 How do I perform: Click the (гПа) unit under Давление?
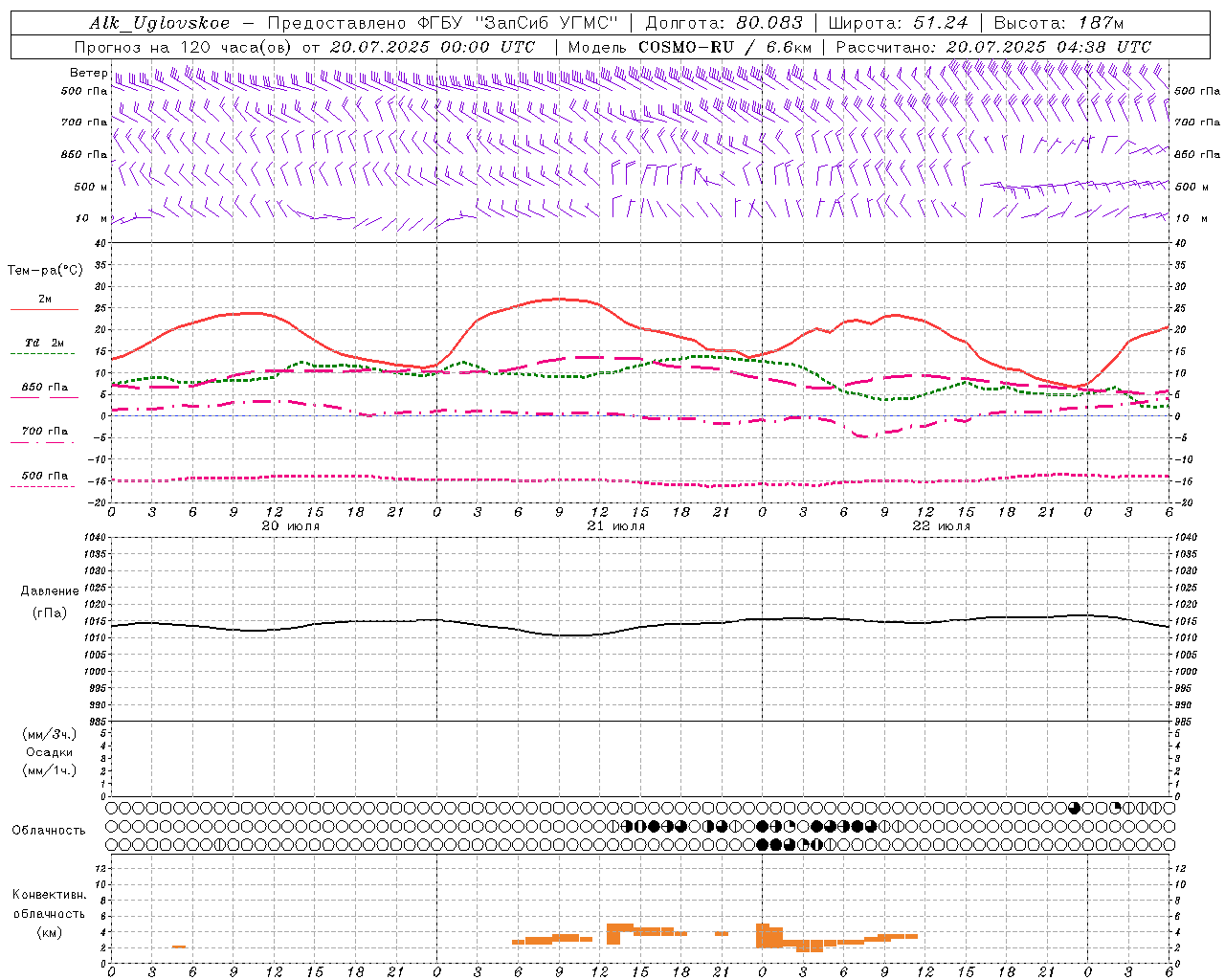[50, 612]
